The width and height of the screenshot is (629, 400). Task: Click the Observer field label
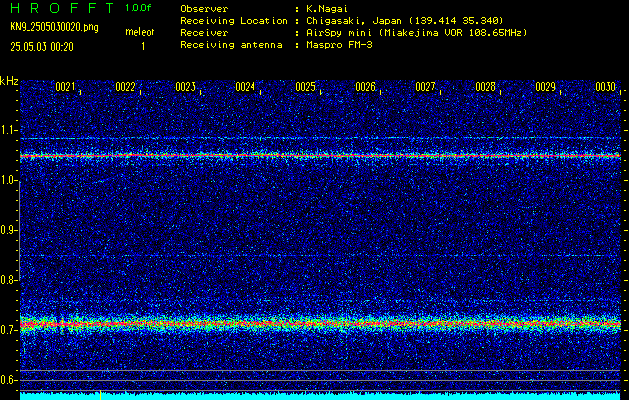click(x=204, y=8)
